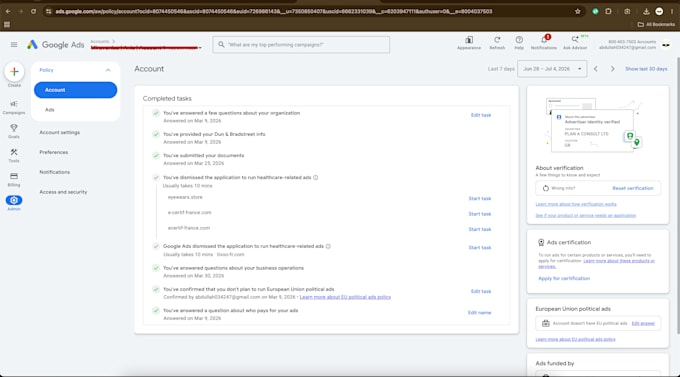Click Start task for eyewears.store
Screen dimensions: 680x377
[480, 199]
